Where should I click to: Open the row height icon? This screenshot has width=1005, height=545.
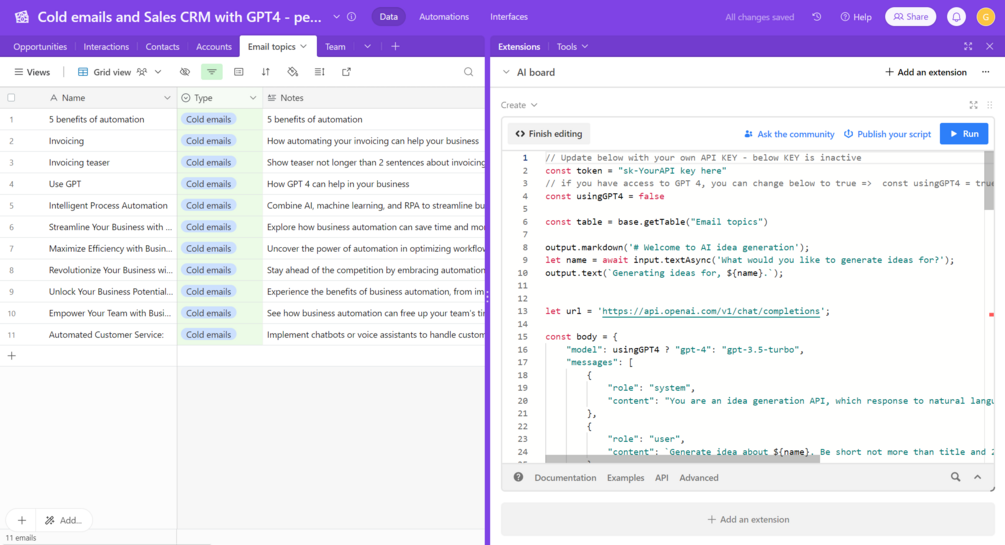pos(319,72)
